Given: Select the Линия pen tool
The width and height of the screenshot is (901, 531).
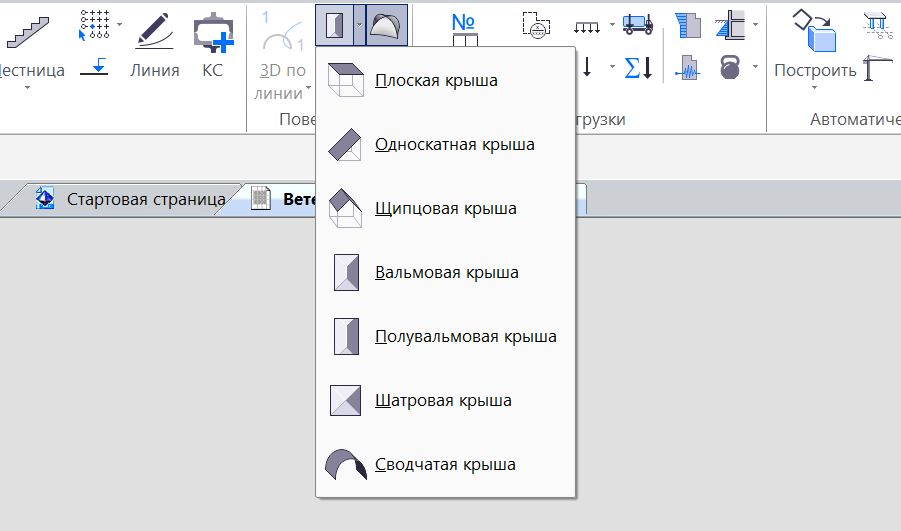Looking at the screenshot, I should pyautogui.click(x=155, y=45).
